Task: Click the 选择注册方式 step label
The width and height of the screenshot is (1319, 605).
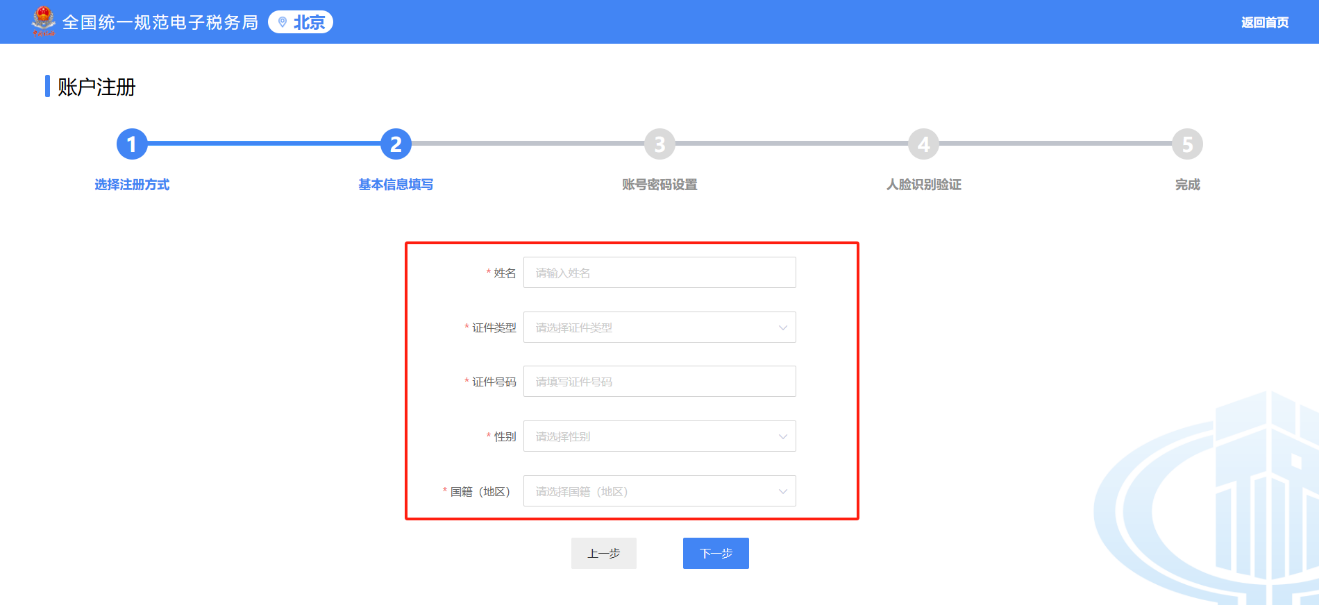Action: 132,185
